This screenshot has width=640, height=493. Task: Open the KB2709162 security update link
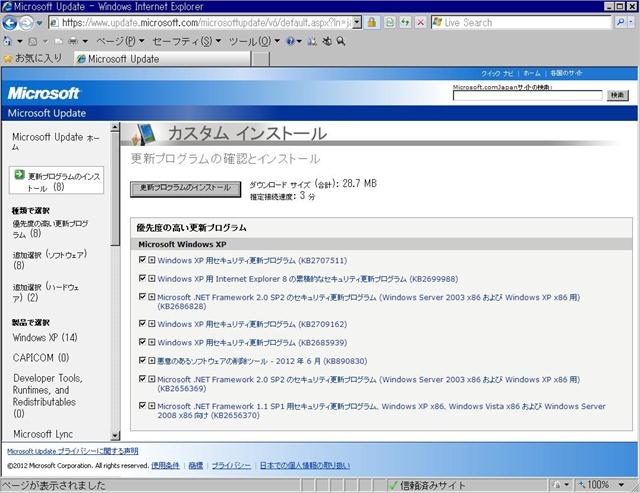pos(252,324)
